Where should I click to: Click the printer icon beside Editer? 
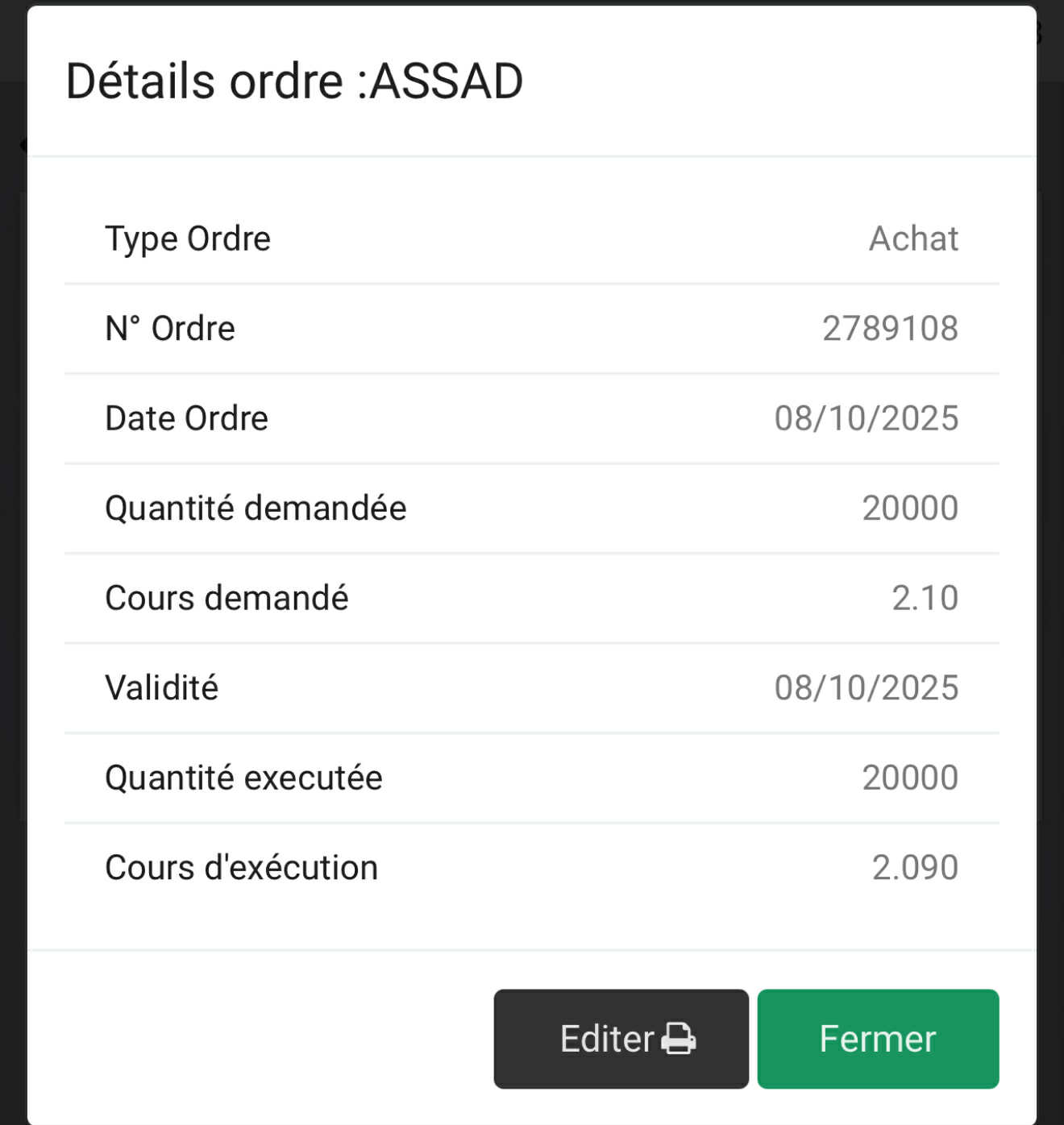point(679,1038)
